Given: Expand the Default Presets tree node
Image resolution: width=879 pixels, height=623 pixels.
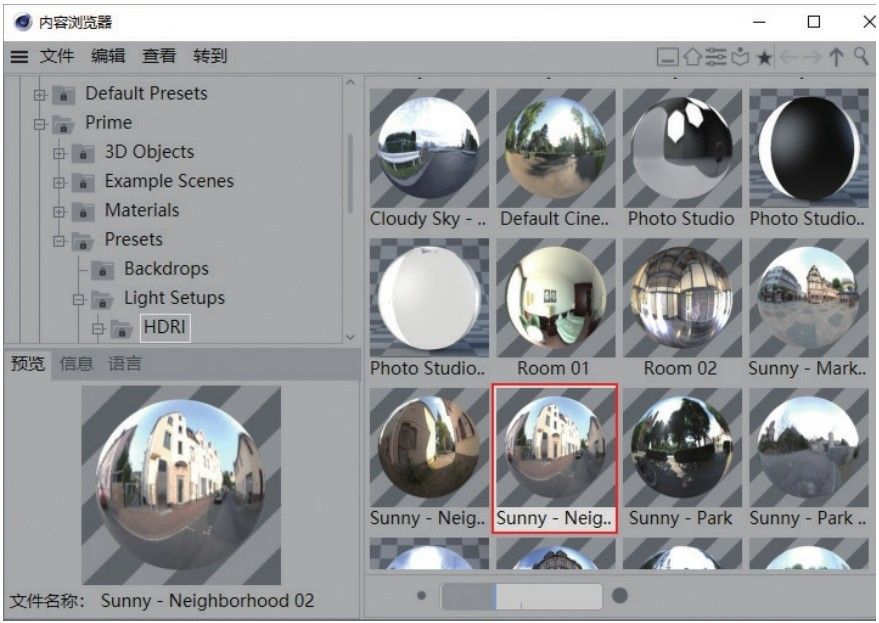Looking at the screenshot, I should [x=40, y=95].
